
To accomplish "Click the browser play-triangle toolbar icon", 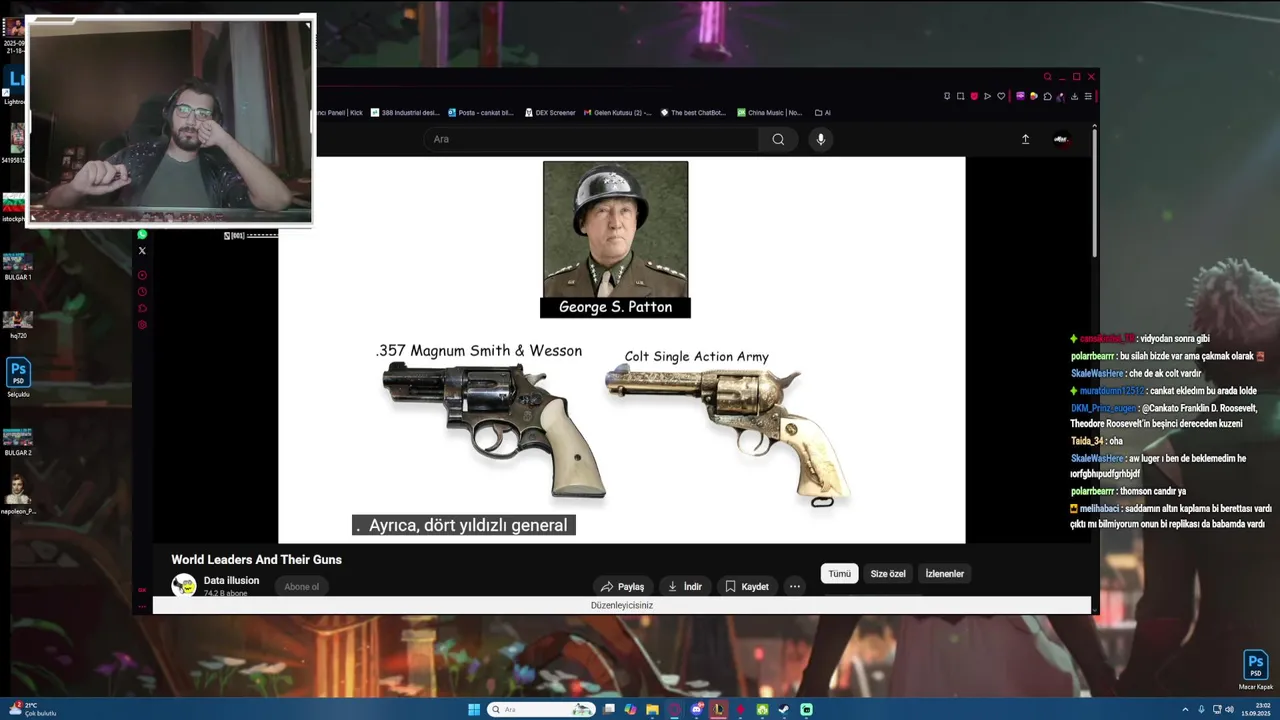I will [x=987, y=96].
